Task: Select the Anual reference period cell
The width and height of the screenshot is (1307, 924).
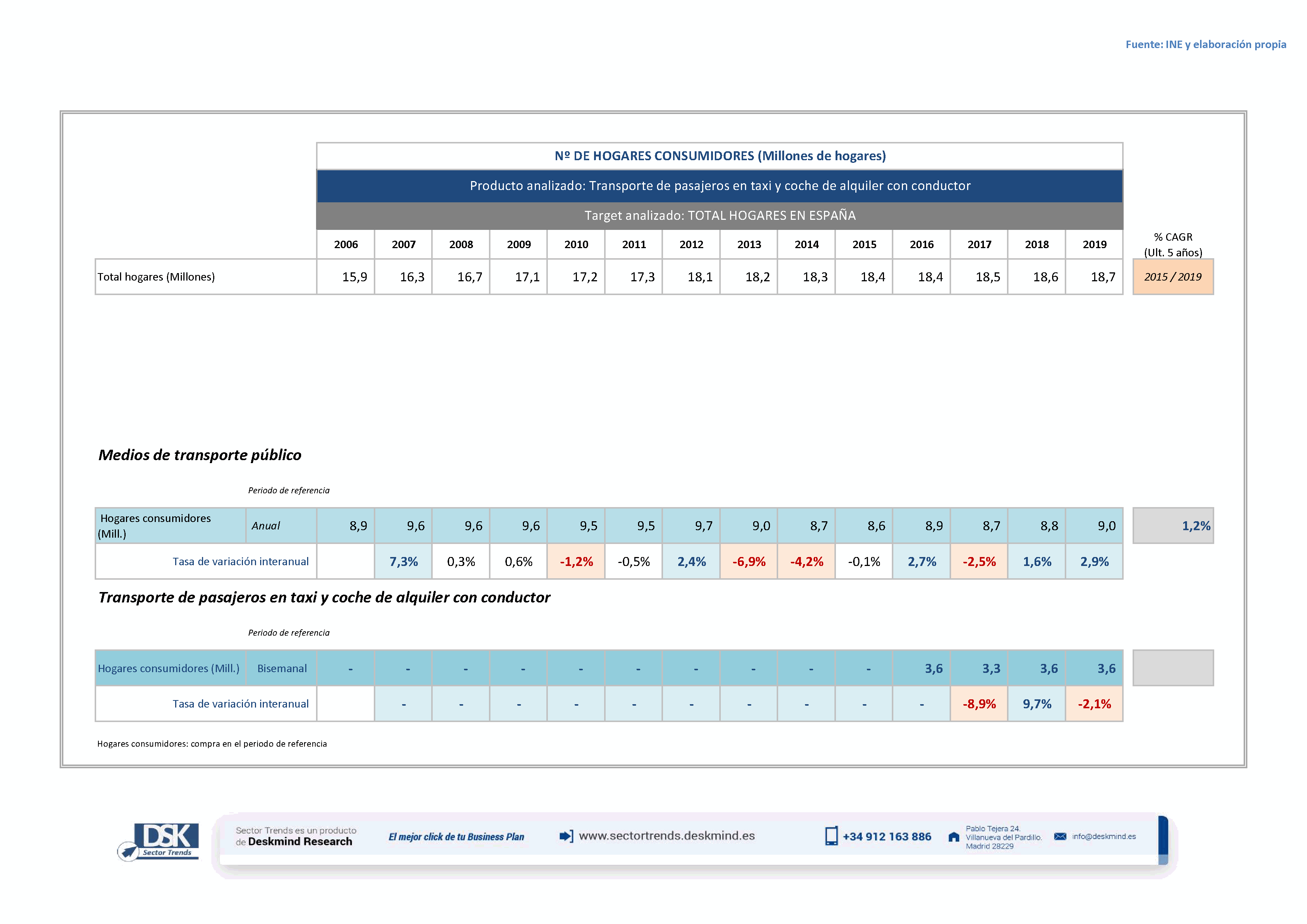Action: pos(266,526)
